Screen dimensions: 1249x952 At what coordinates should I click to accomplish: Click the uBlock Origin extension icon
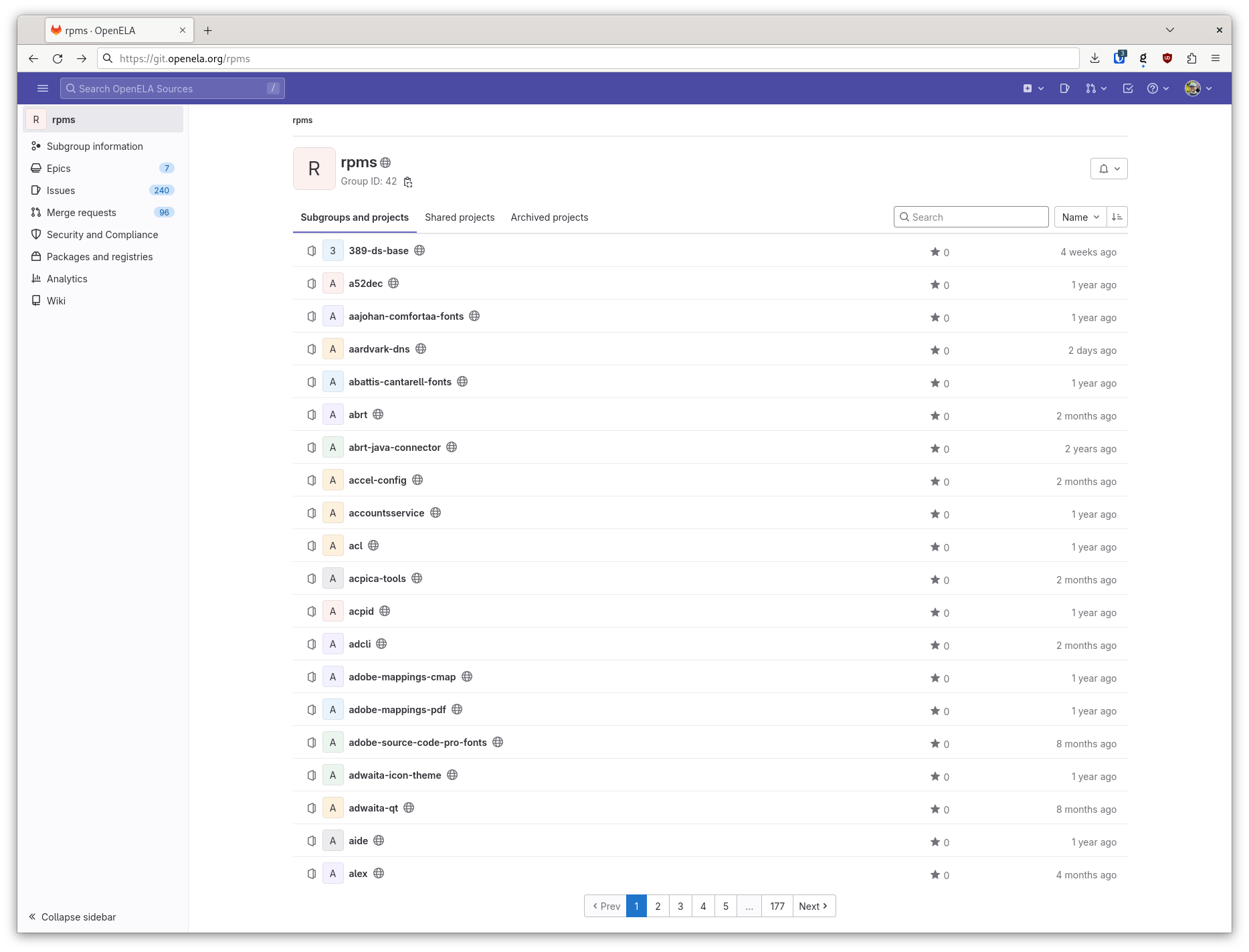1167,58
